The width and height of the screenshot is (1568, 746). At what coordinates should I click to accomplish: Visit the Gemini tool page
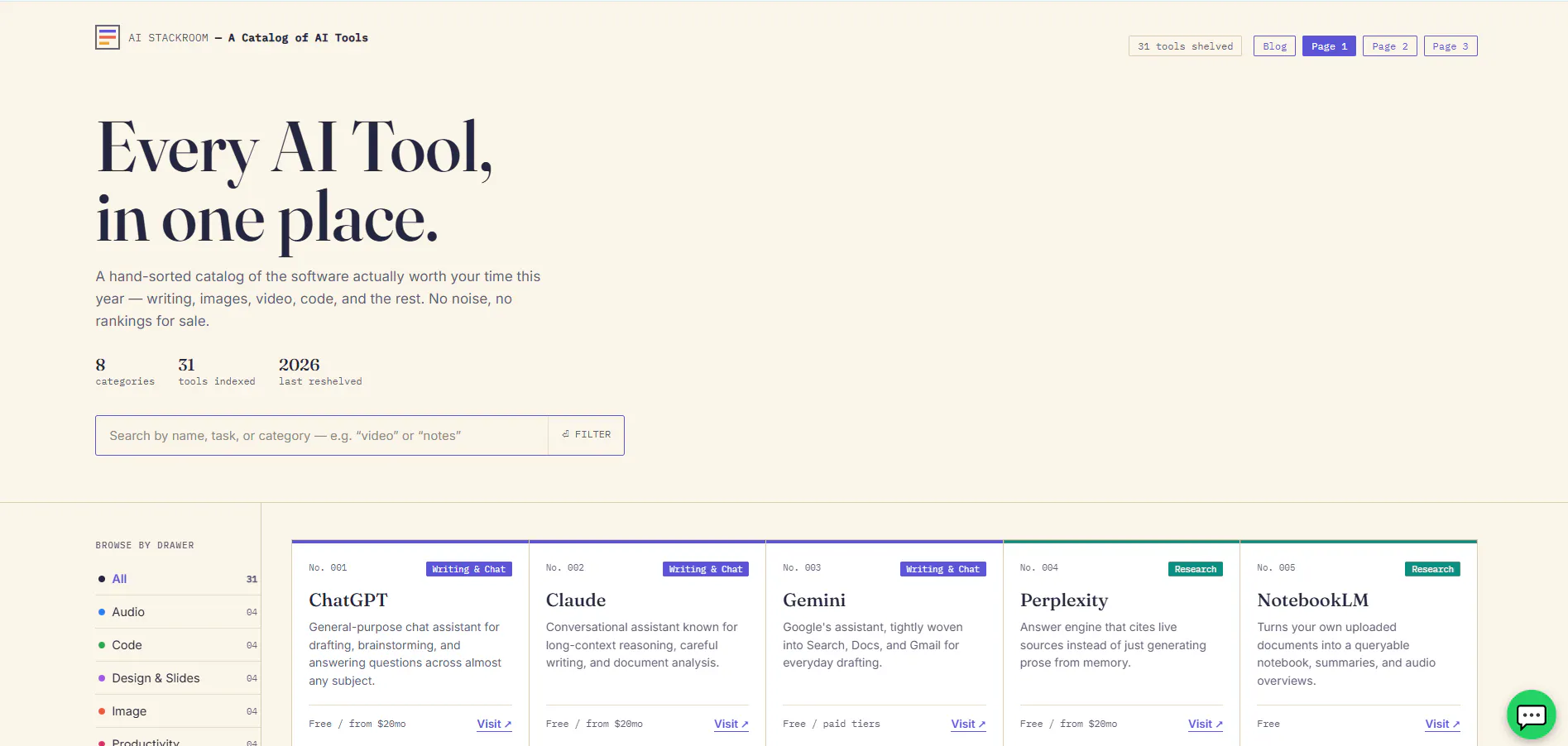click(x=968, y=724)
